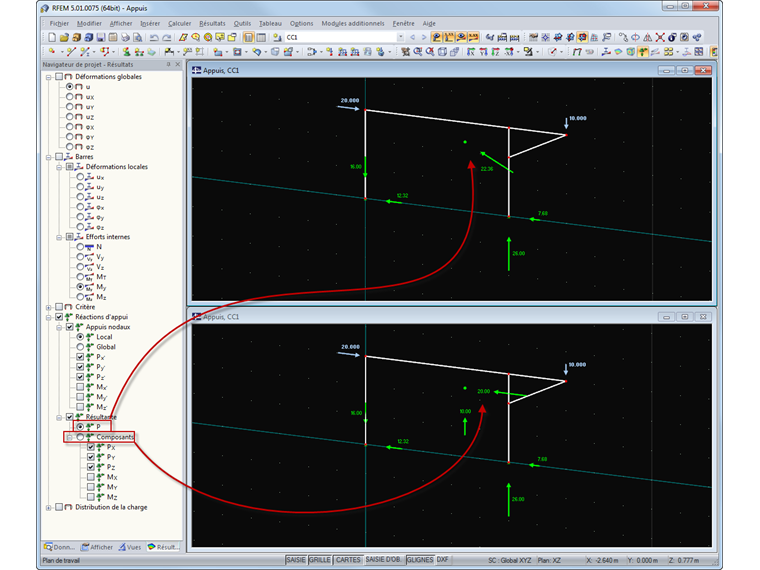Screen dimensions: 760x570
Task: Collapse the Déformations locales tree node
Action: (x=59, y=167)
